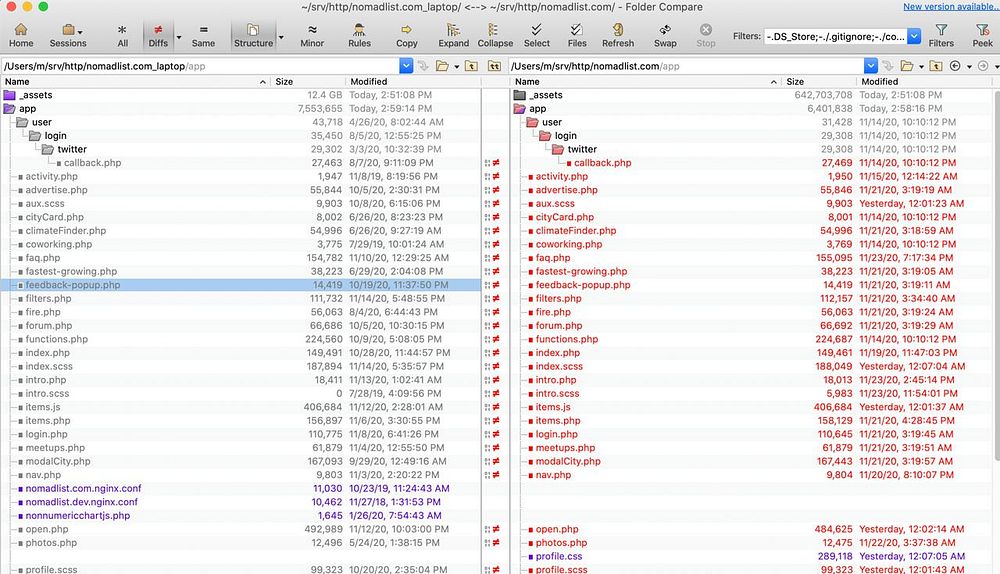This screenshot has width=1000, height=574.
Task: Click the Refresh toolbar icon
Action: [x=617, y=35]
